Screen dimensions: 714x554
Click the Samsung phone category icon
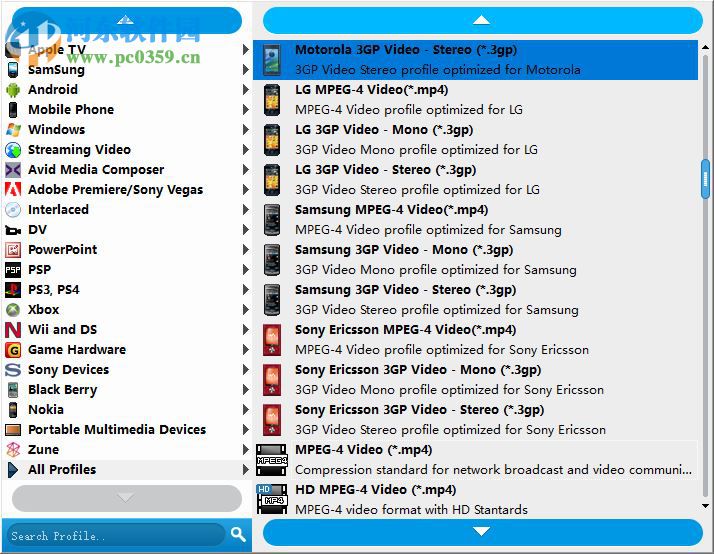click(13, 70)
